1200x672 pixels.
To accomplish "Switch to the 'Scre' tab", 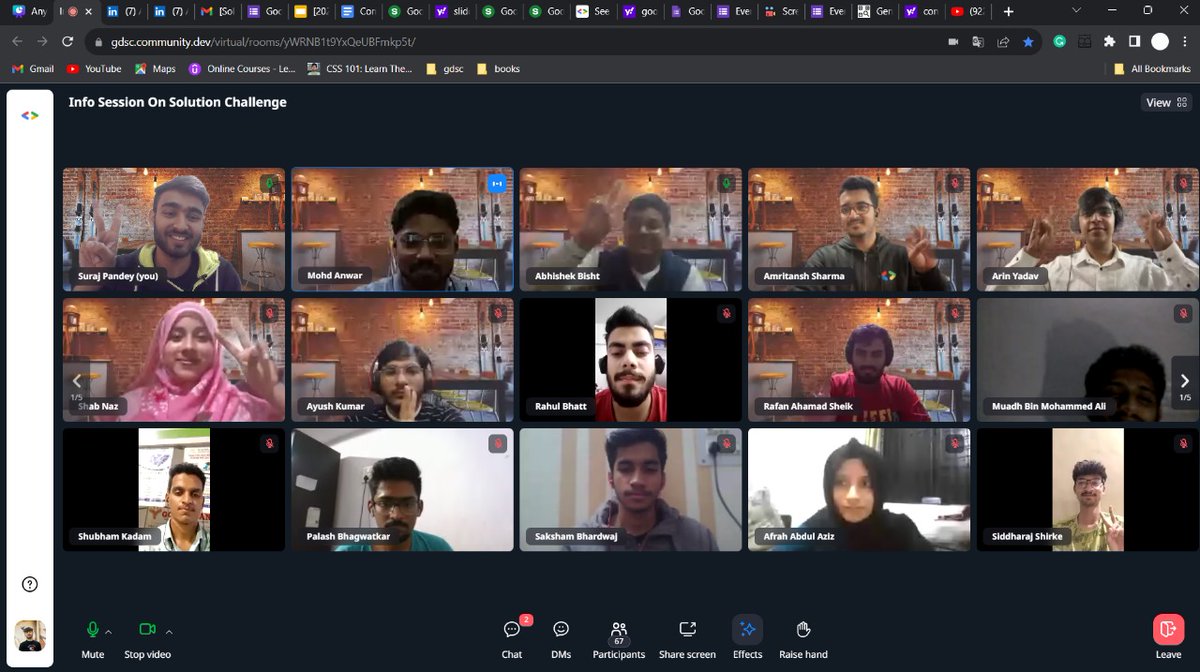I will [x=778, y=12].
